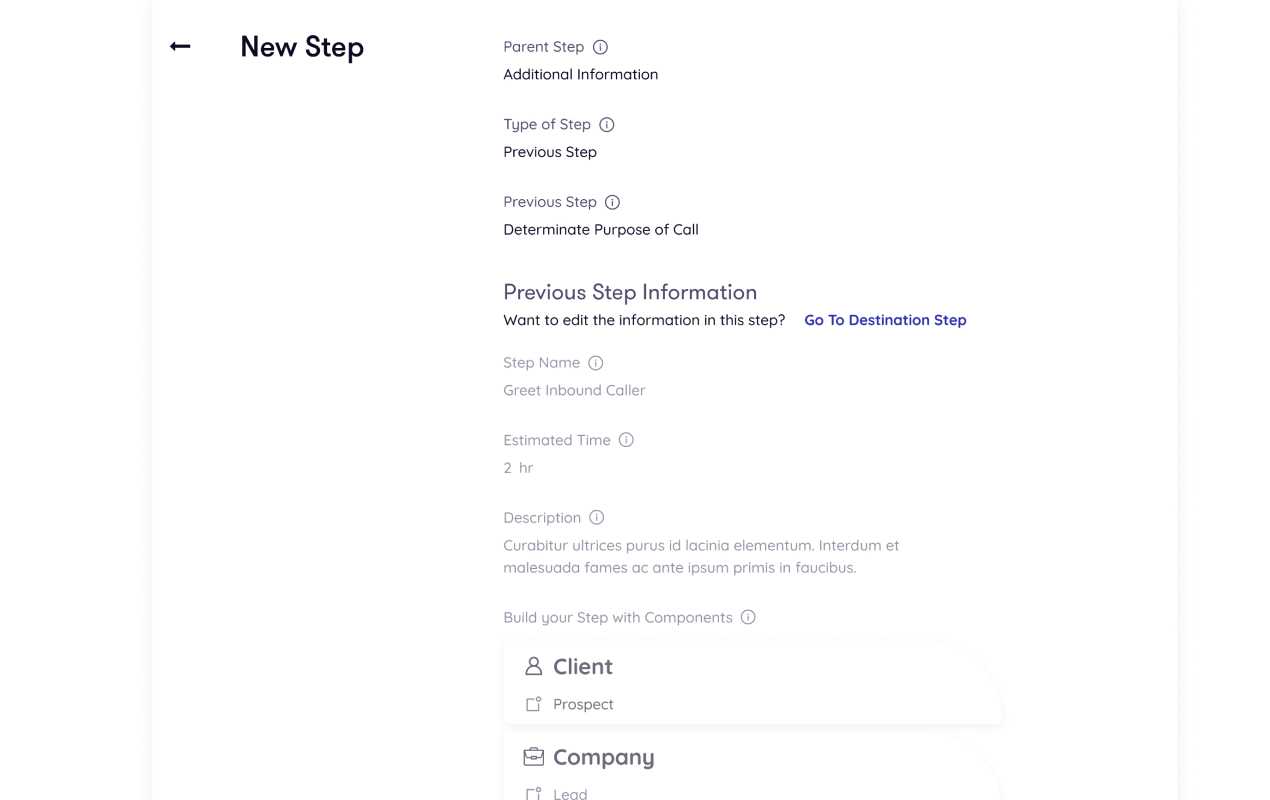Viewport: 1270px width, 800px height.
Task: Click the back arrow beside New Step
Action: (x=180, y=46)
